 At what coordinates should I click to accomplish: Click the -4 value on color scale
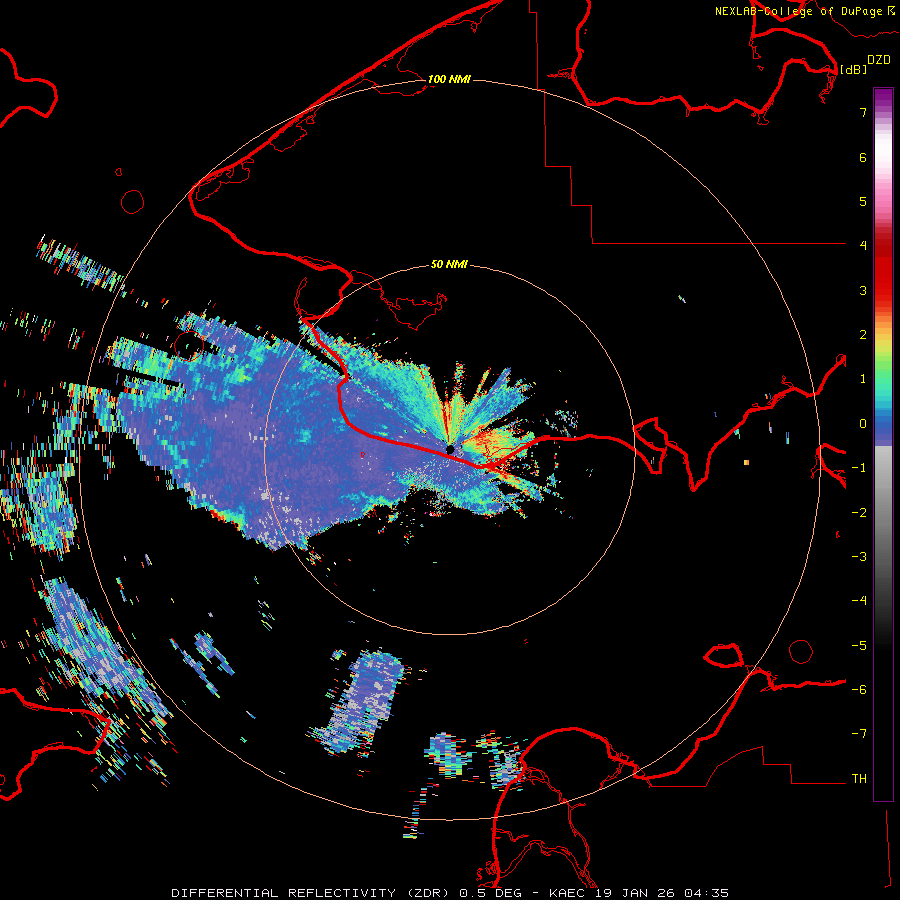(859, 601)
